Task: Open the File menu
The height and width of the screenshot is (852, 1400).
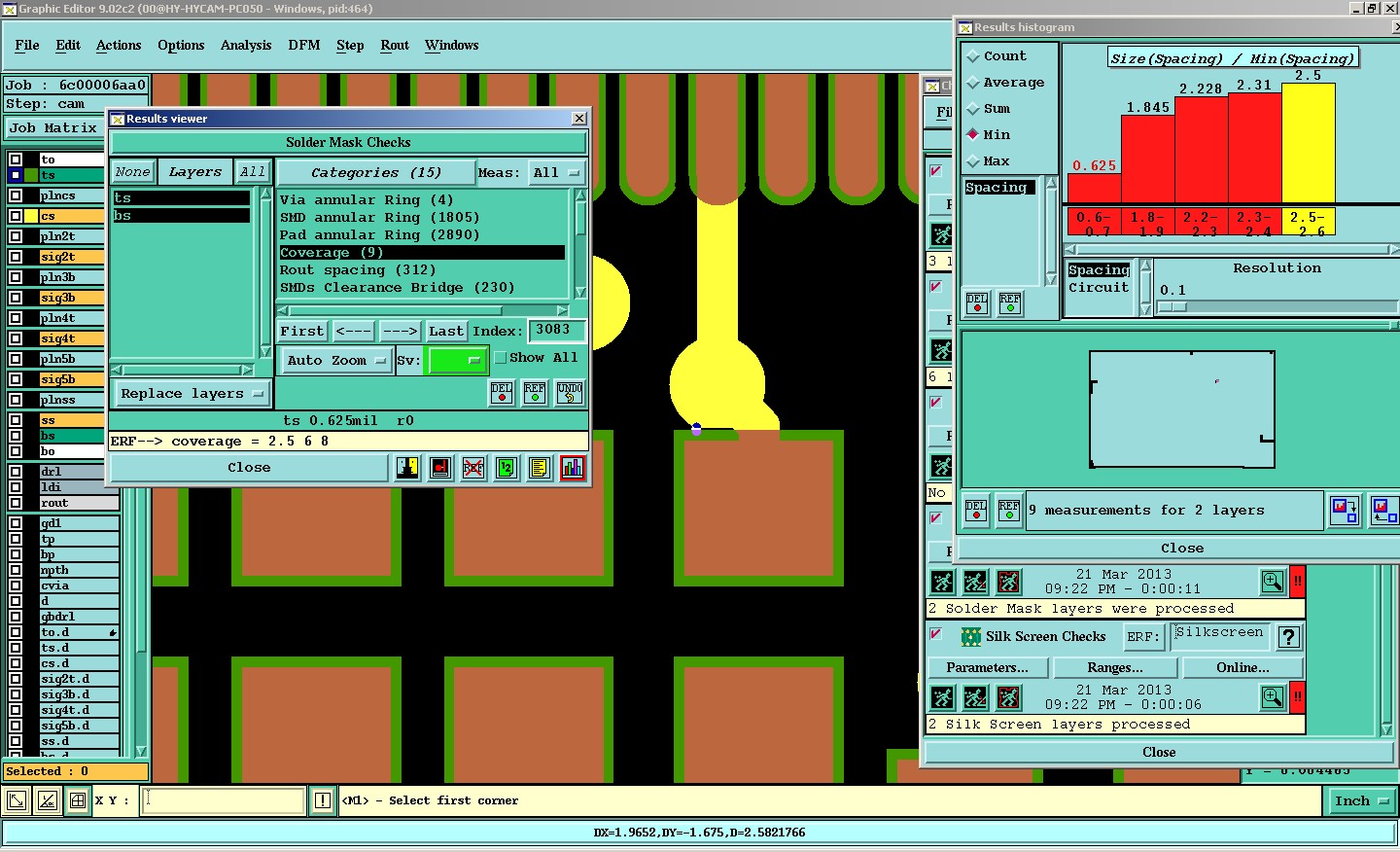Action: click(x=27, y=45)
